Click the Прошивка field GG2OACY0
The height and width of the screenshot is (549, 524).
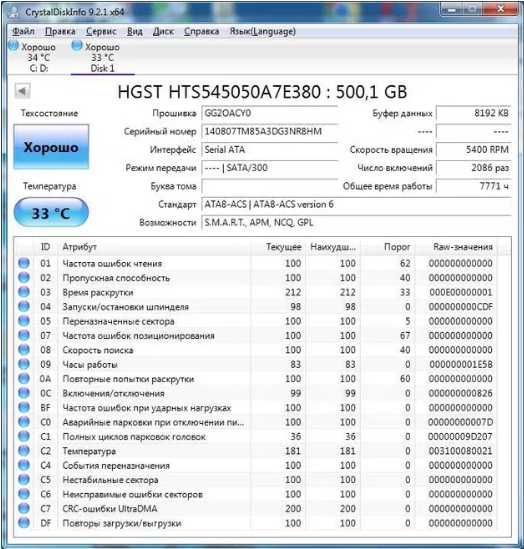pos(270,113)
